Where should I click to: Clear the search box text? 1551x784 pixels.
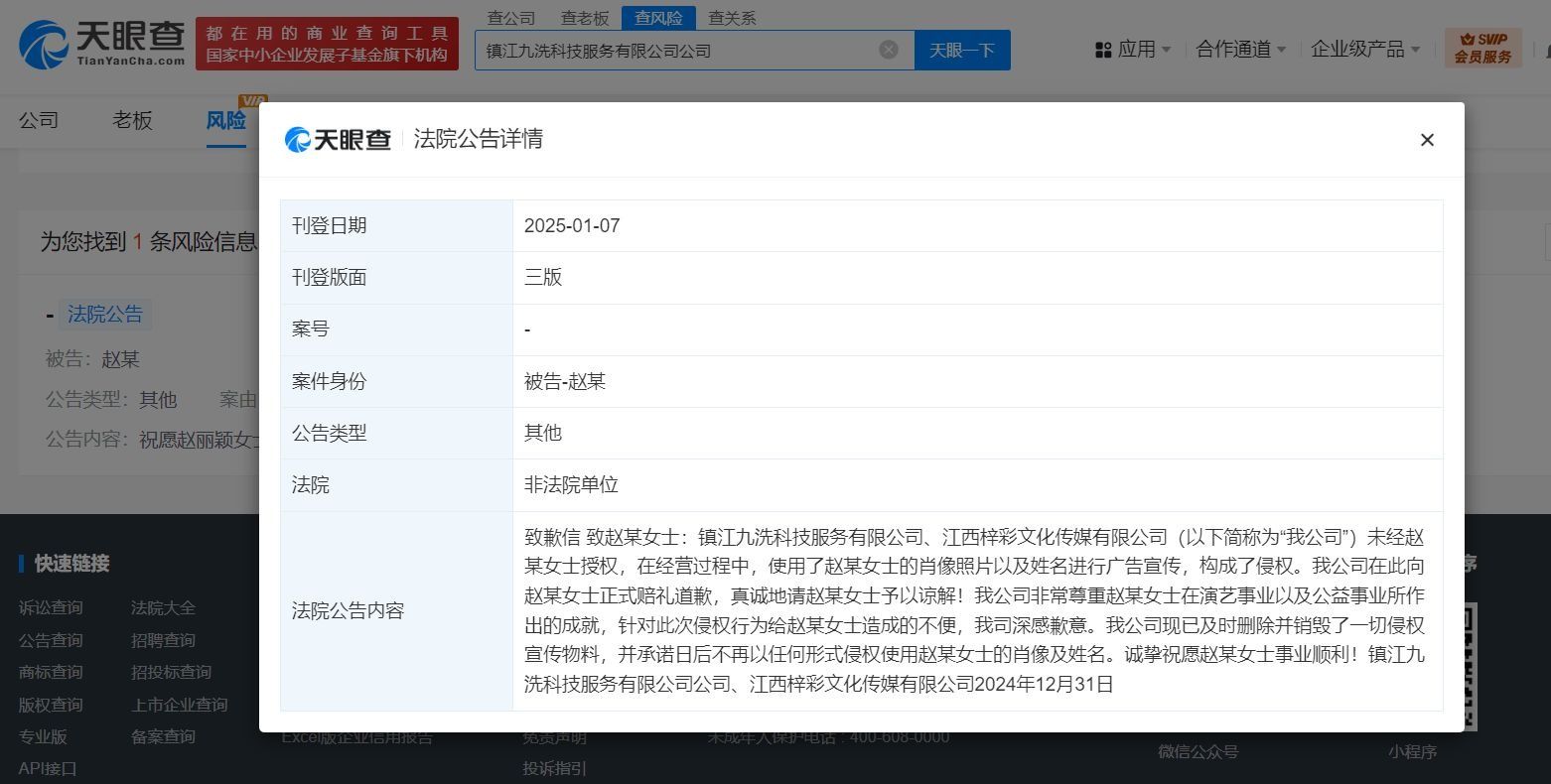point(889,50)
